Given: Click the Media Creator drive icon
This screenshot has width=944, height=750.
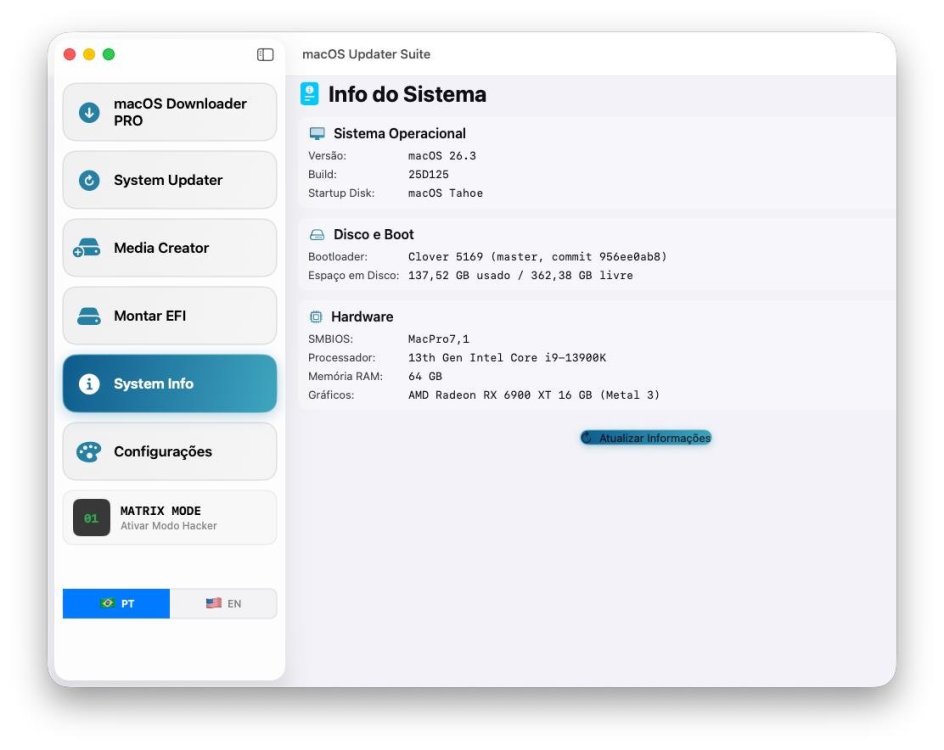Looking at the screenshot, I should tap(87, 248).
